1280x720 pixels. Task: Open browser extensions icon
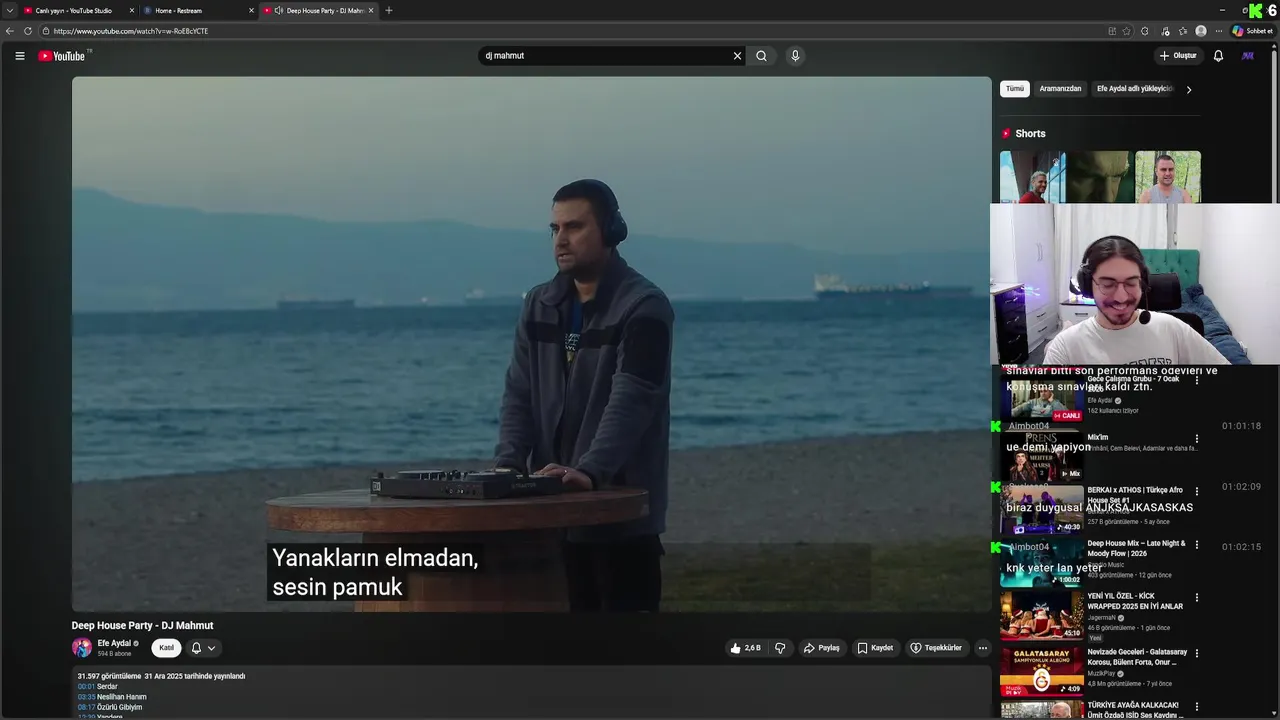click(x=1145, y=31)
